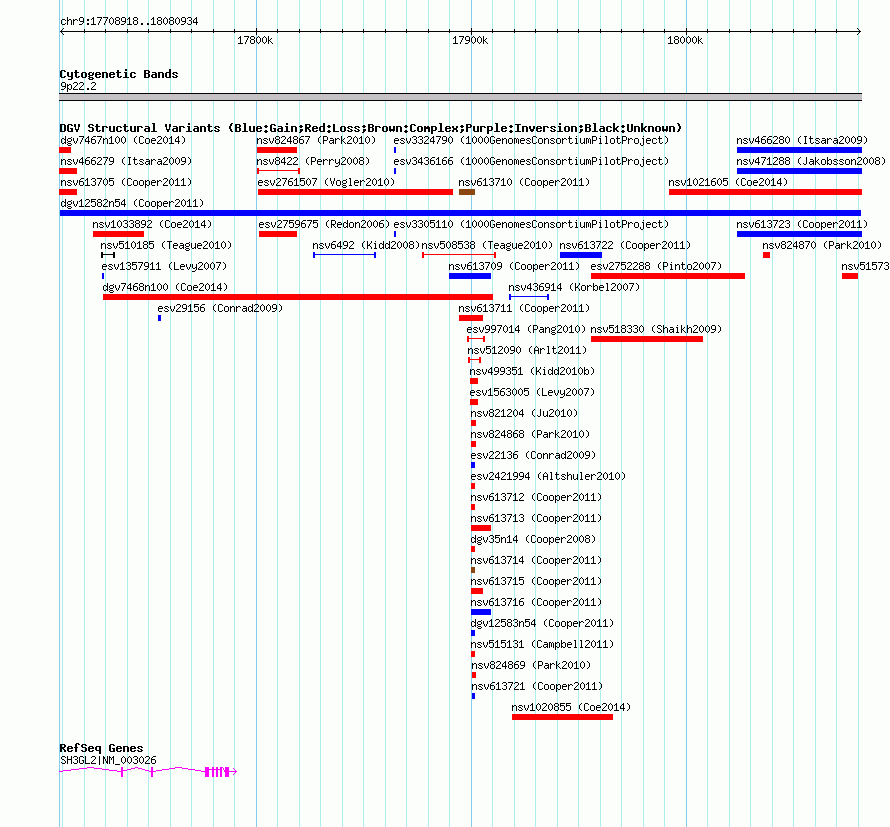
Task: Click the red dgv7468n100 loss bar
Action: (298, 297)
